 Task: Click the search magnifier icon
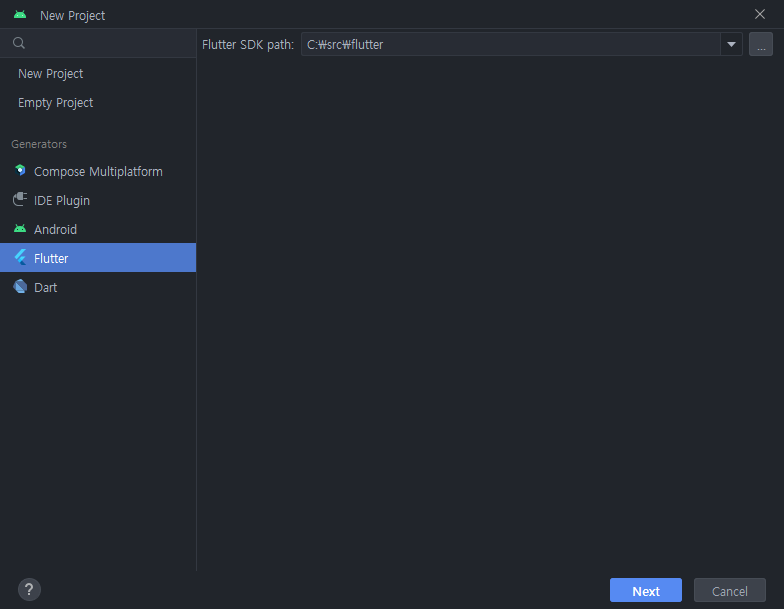click(x=19, y=43)
